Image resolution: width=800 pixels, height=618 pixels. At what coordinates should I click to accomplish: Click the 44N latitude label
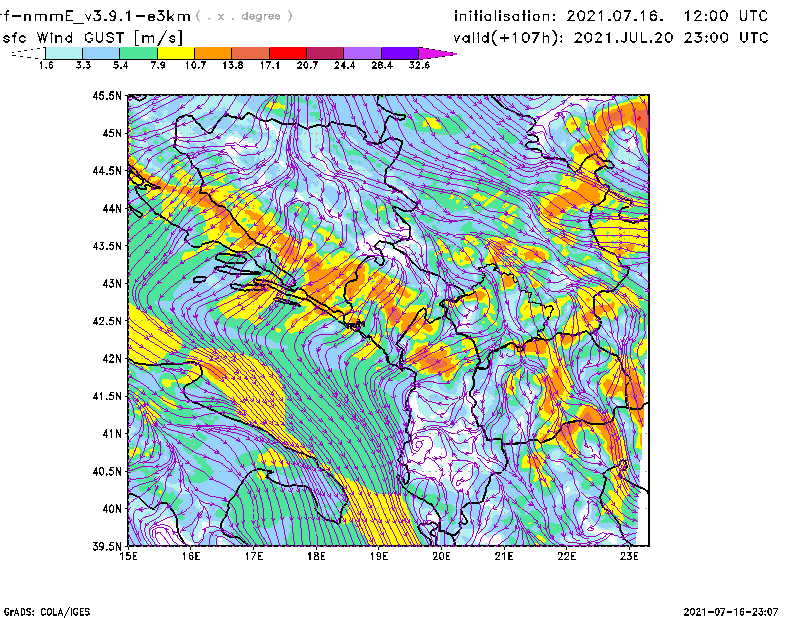112,208
